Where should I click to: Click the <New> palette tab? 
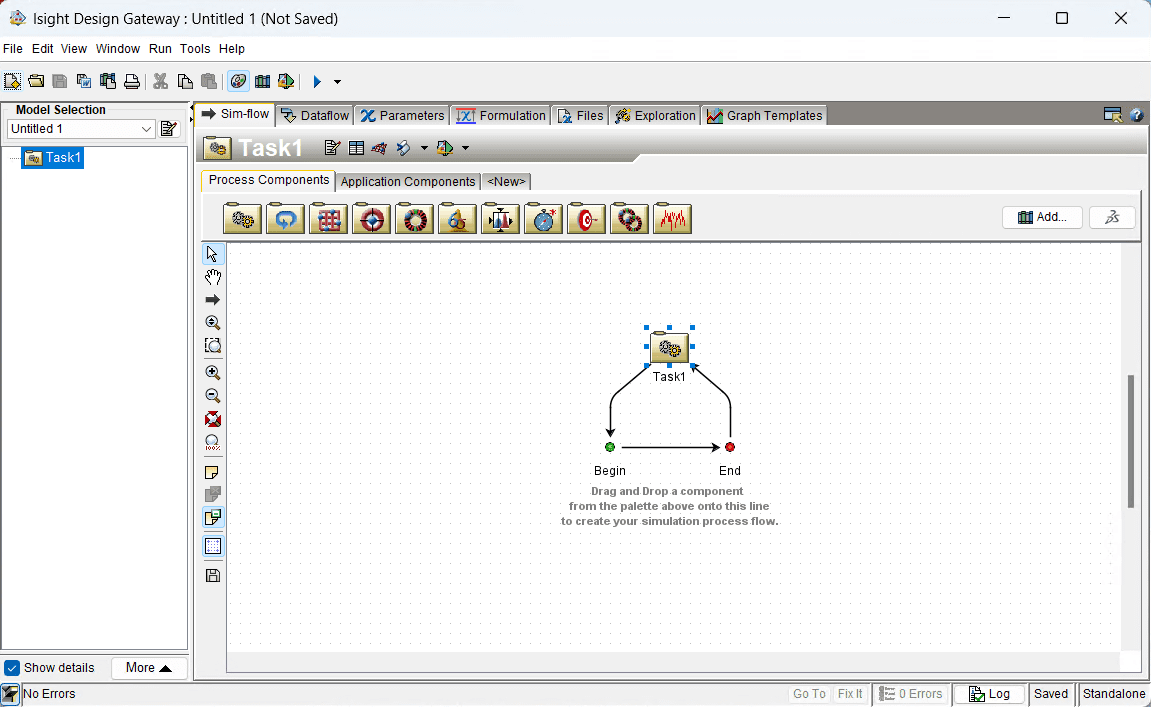coord(506,181)
